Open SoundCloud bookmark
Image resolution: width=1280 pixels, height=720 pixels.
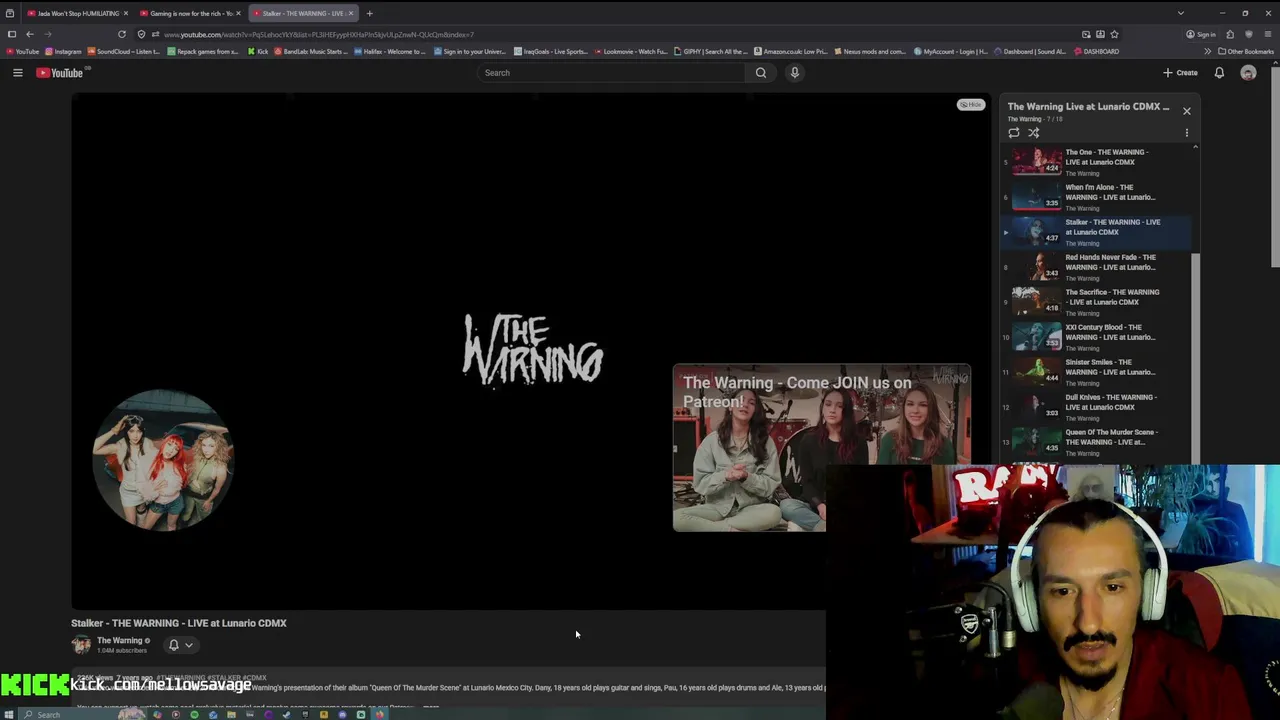coord(124,51)
